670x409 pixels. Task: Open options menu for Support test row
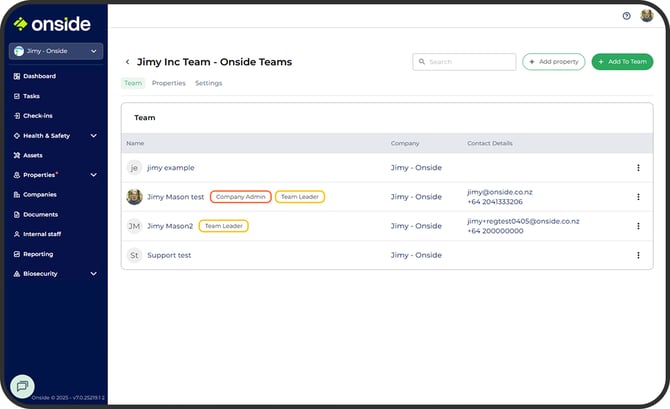pos(638,255)
